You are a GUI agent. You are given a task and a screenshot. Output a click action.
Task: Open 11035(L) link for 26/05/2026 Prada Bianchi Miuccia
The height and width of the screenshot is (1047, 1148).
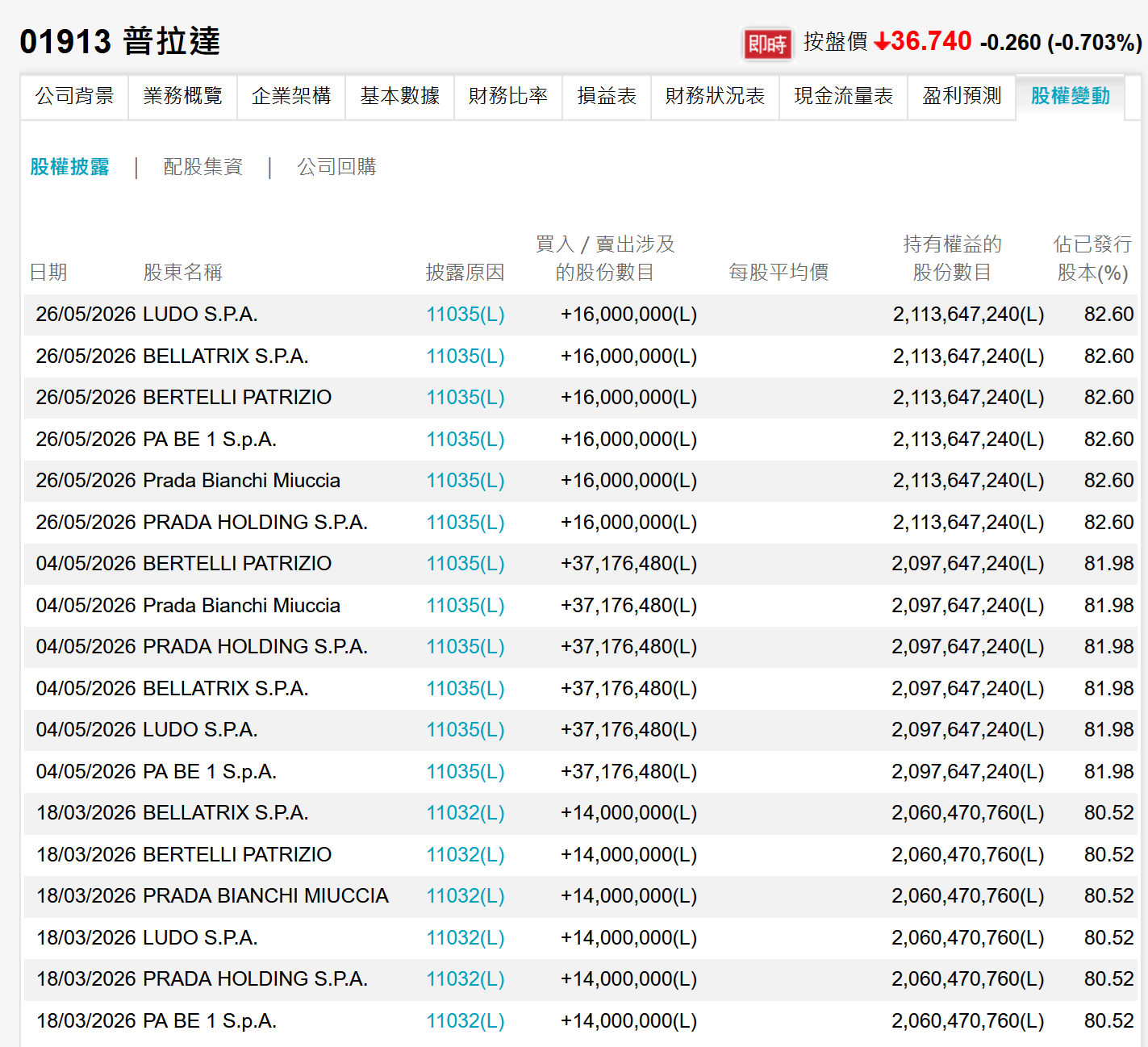(x=465, y=481)
